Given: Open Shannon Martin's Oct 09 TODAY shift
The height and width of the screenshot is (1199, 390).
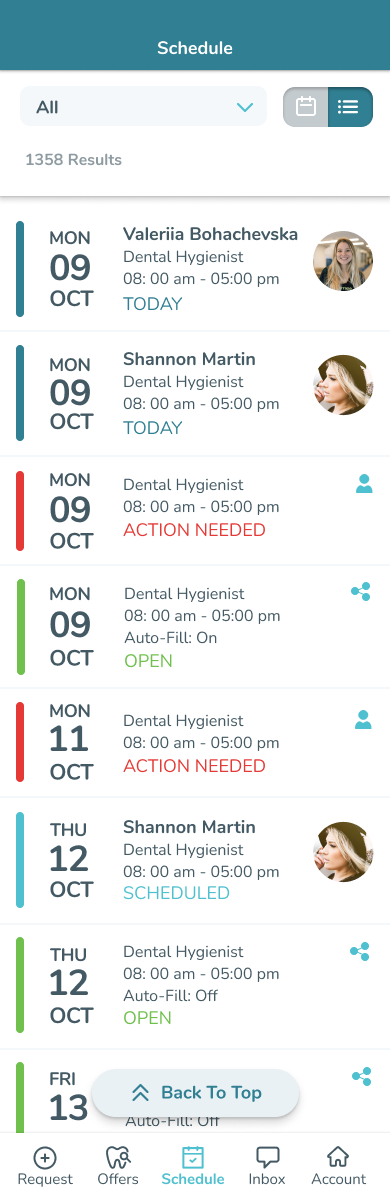Looking at the screenshot, I should pyautogui.click(x=195, y=393).
